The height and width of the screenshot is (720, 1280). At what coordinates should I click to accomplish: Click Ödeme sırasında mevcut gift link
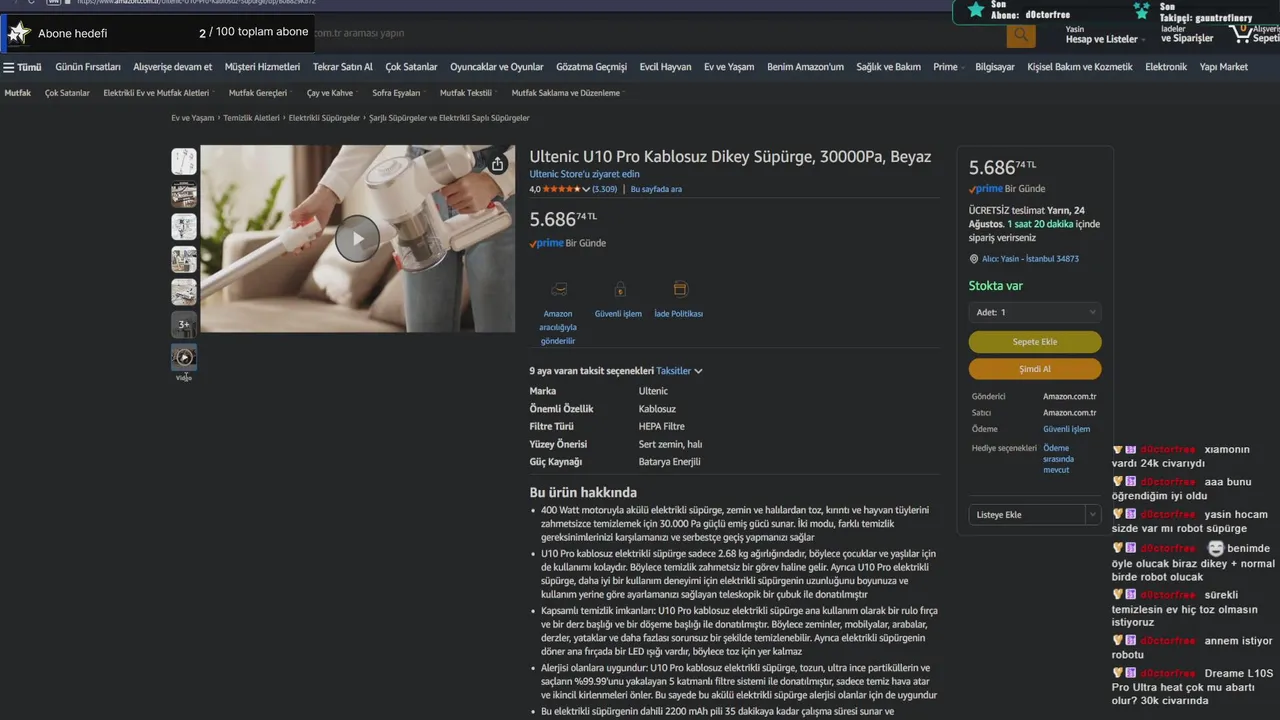tap(1058, 459)
